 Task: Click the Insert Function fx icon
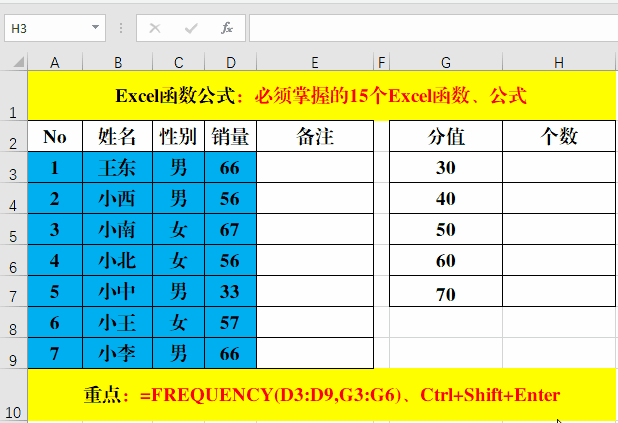(227, 28)
